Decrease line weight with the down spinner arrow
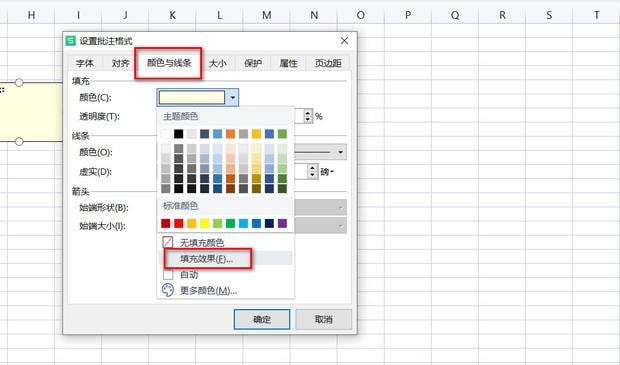Viewport: 620px width, 365px height. click(312, 175)
